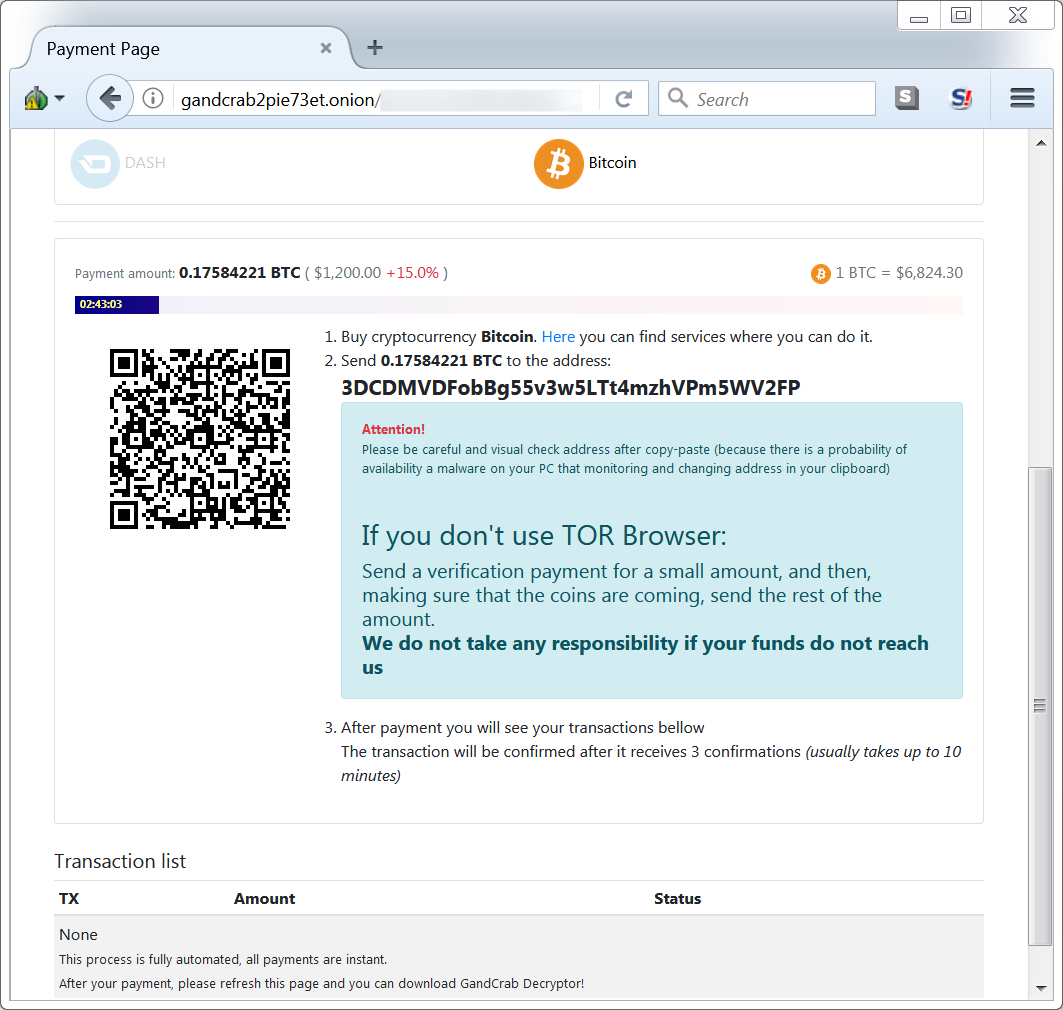The width and height of the screenshot is (1063, 1010).
Task: Close the browser window
Action: click(x=1018, y=16)
